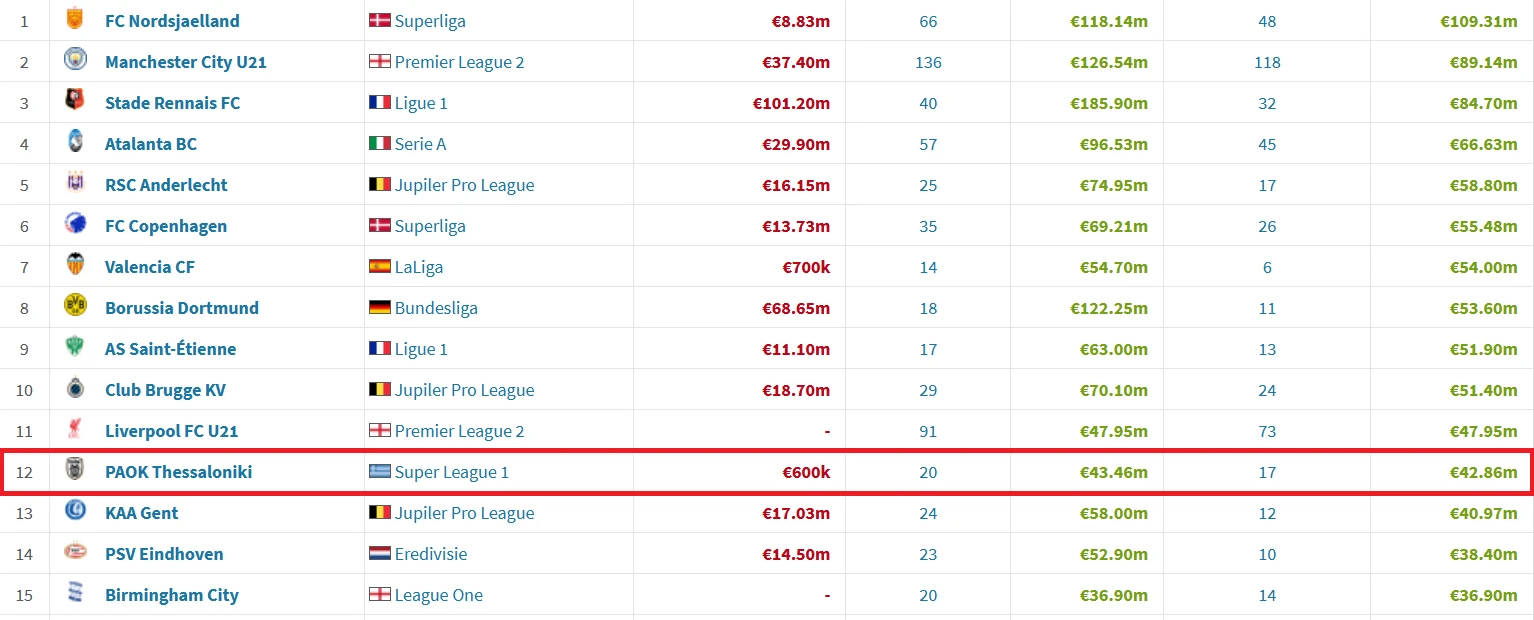Open the Eredivisie league link
The image size is (1534, 620).
pyautogui.click(x=431, y=554)
